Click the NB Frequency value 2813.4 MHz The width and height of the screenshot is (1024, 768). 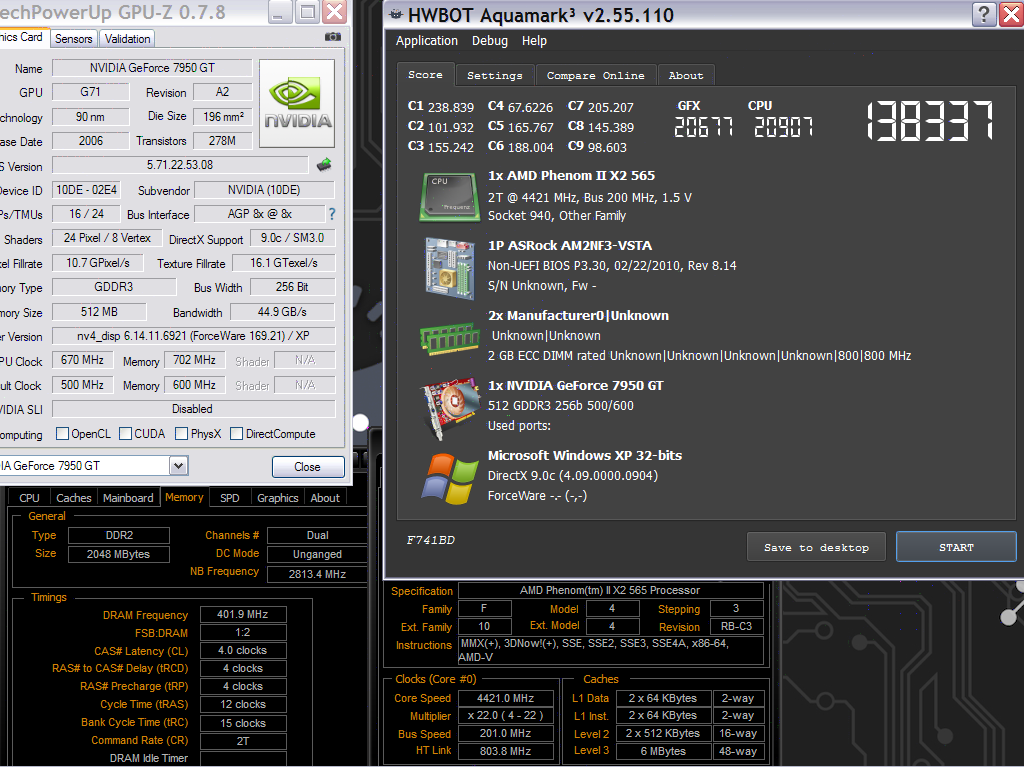click(317, 574)
